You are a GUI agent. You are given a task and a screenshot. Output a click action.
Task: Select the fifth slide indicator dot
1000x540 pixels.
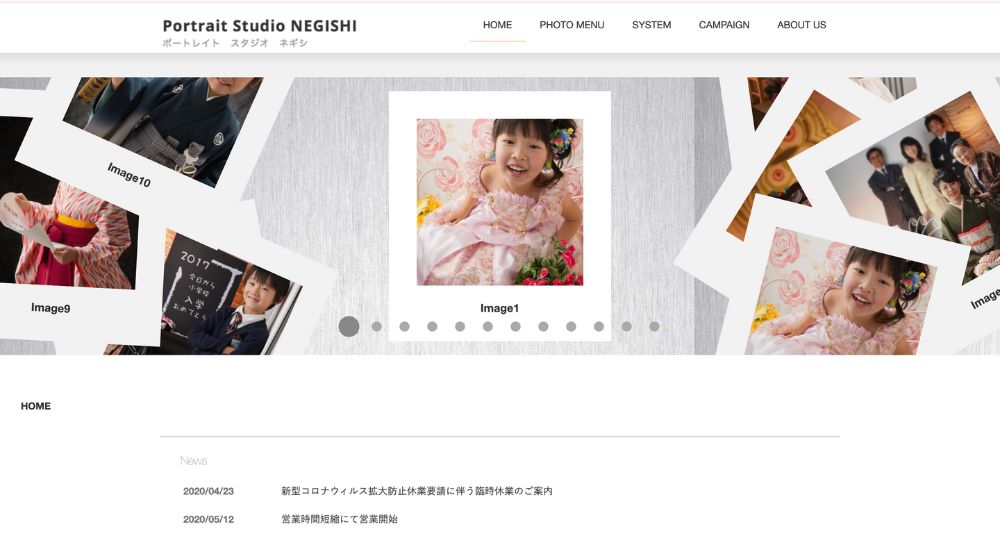tap(460, 326)
